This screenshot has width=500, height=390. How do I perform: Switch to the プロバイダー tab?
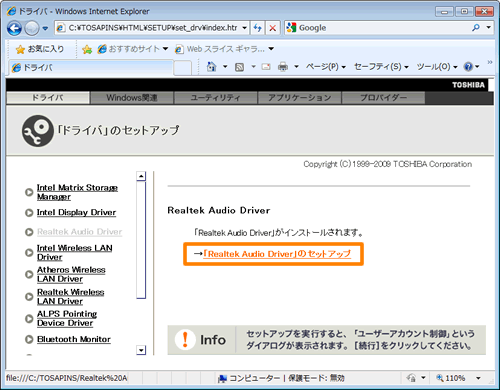point(383,98)
